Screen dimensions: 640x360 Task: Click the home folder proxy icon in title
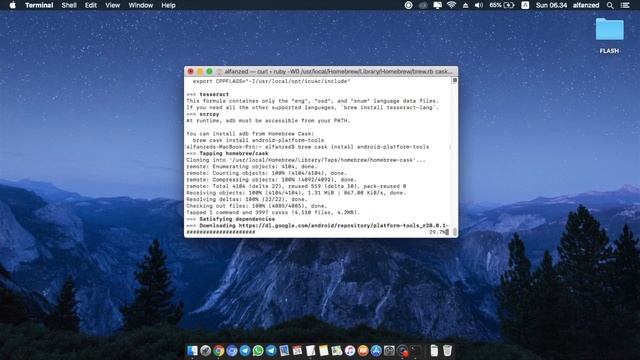219,71
